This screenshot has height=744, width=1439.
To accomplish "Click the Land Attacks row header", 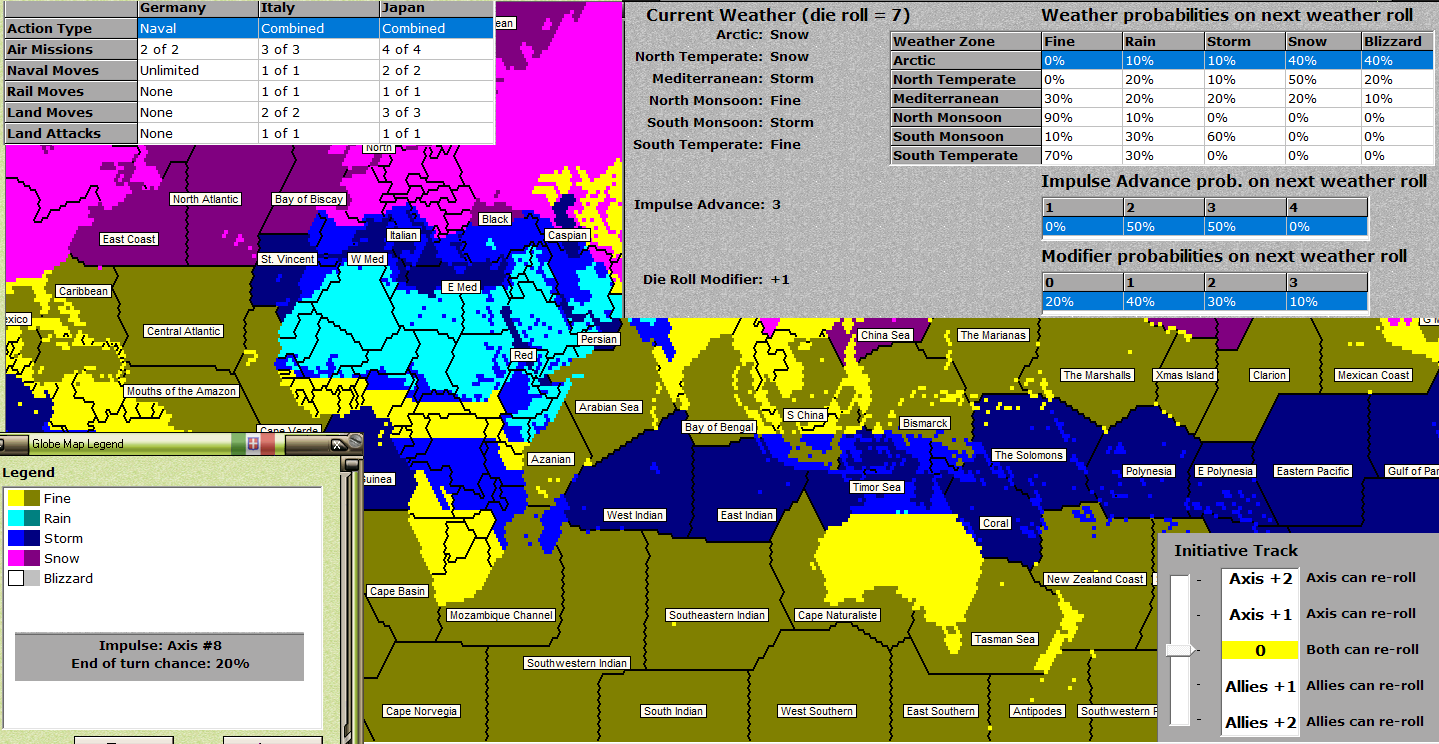I will [x=71, y=133].
